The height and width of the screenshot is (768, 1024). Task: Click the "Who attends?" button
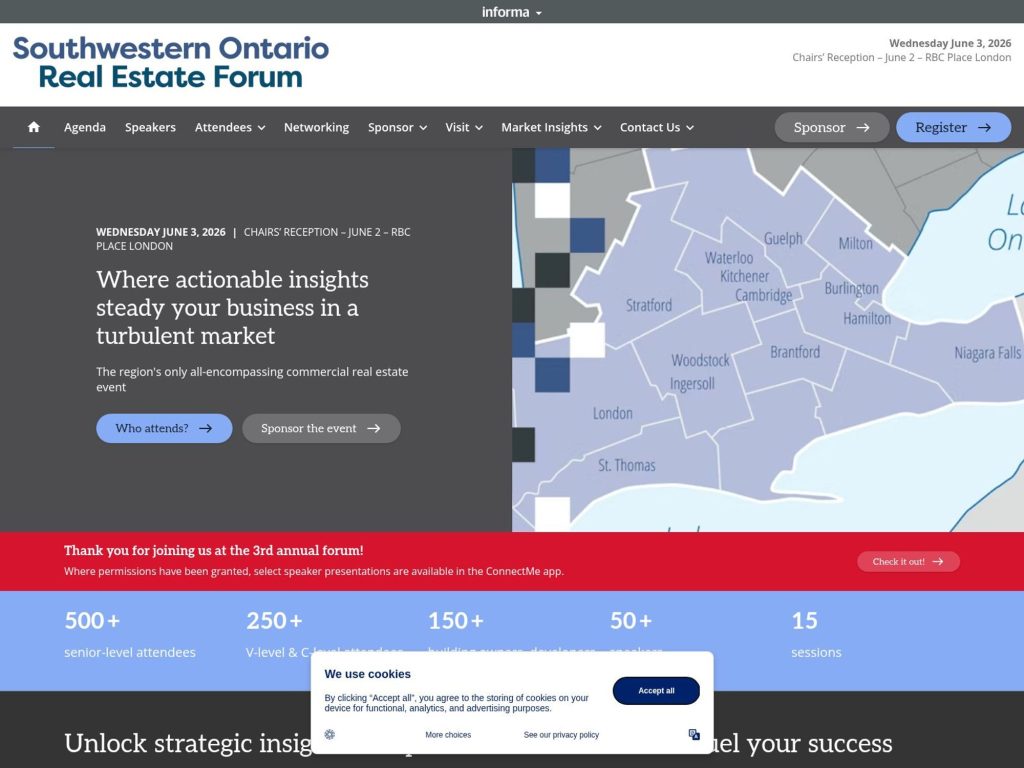[163, 427]
